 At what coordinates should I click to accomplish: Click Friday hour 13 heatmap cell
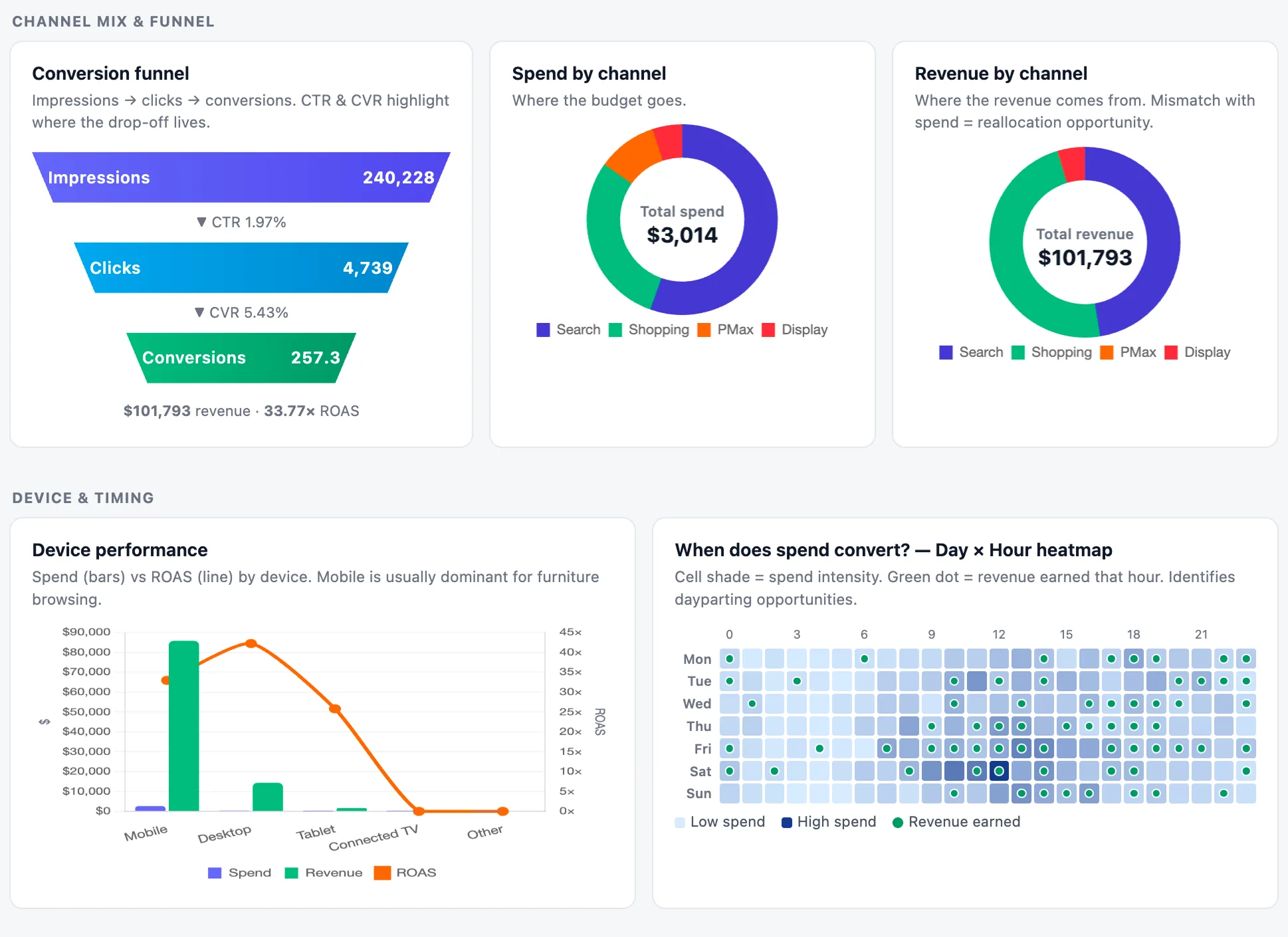pos(1021,748)
